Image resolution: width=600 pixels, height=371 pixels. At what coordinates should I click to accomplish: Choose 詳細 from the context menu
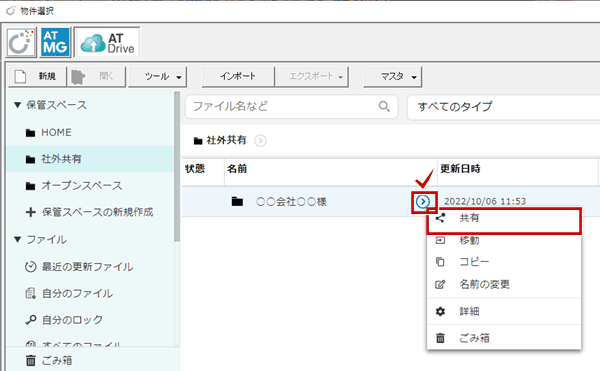pos(504,311)
